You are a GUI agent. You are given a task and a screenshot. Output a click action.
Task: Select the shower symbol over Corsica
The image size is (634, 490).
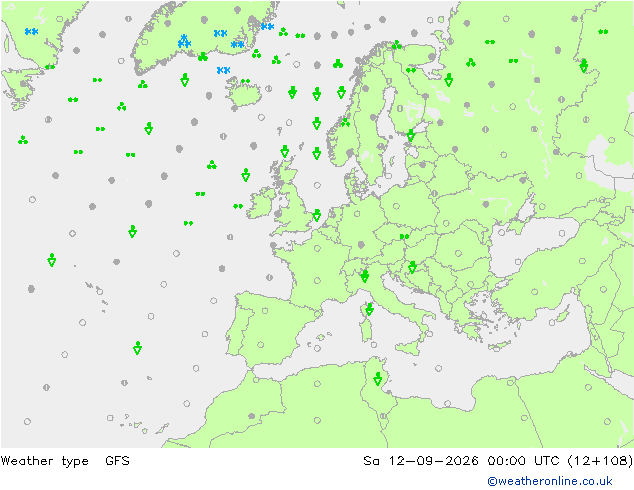point(370,309)
